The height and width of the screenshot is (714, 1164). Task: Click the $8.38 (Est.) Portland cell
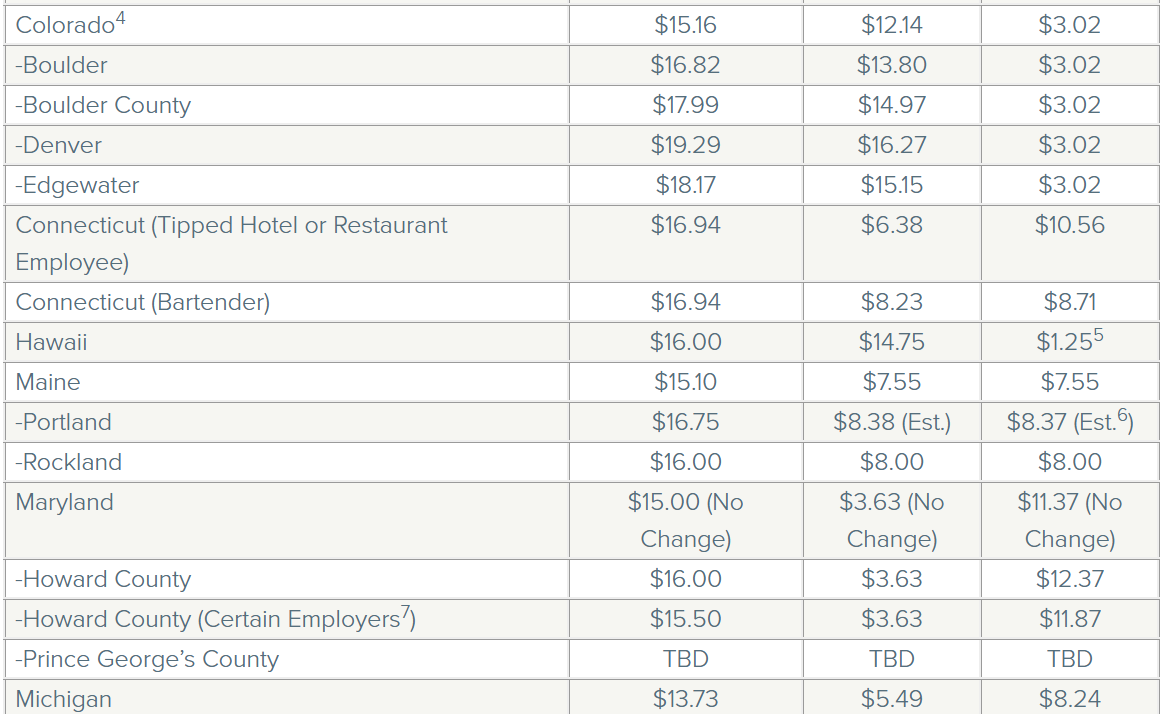coord(891,422)
